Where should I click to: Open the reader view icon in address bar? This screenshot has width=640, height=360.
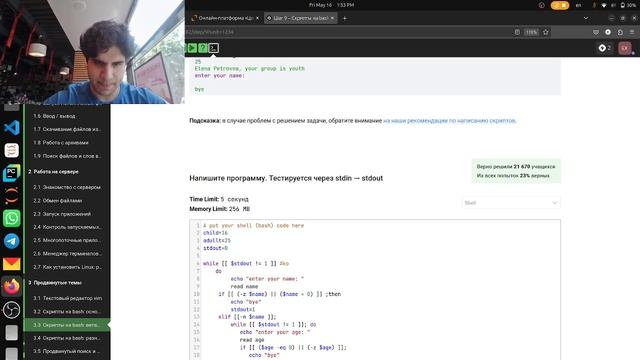517,32
